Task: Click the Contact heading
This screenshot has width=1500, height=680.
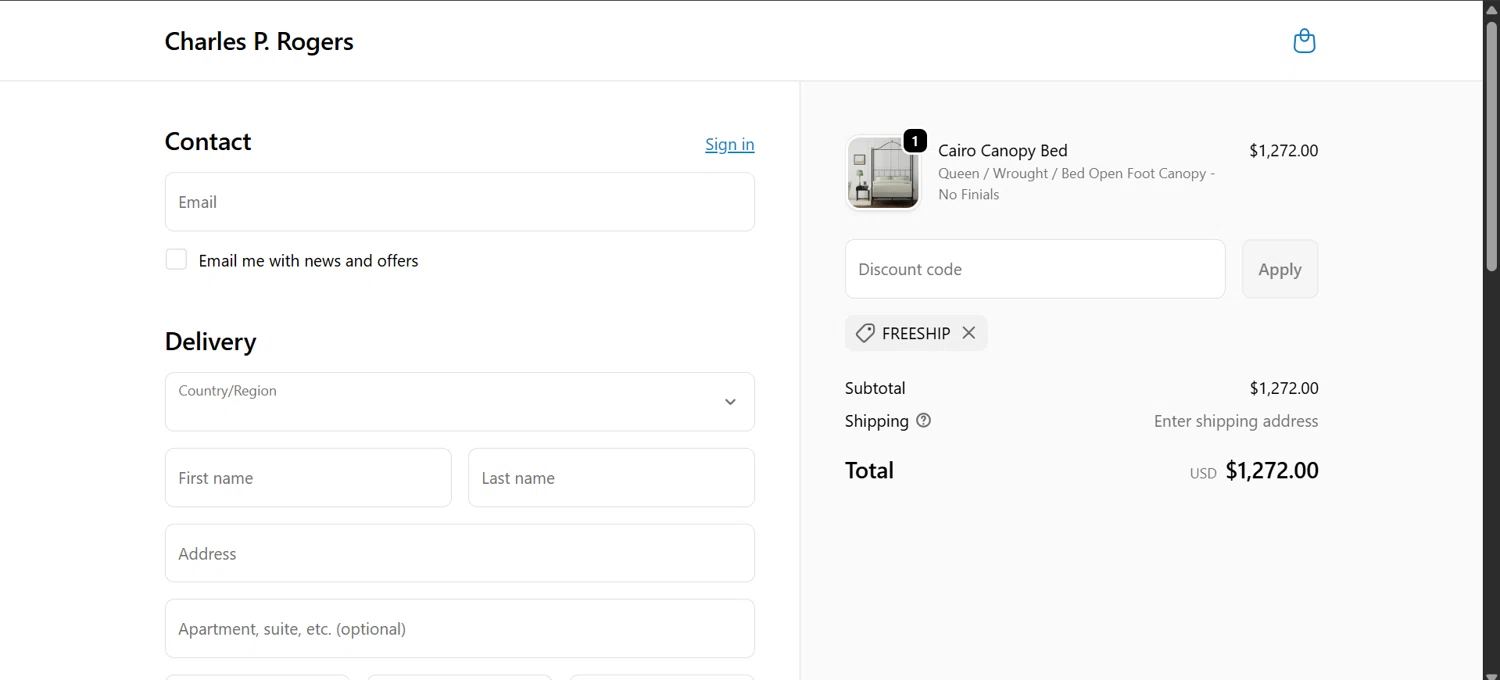Action: 208,141
